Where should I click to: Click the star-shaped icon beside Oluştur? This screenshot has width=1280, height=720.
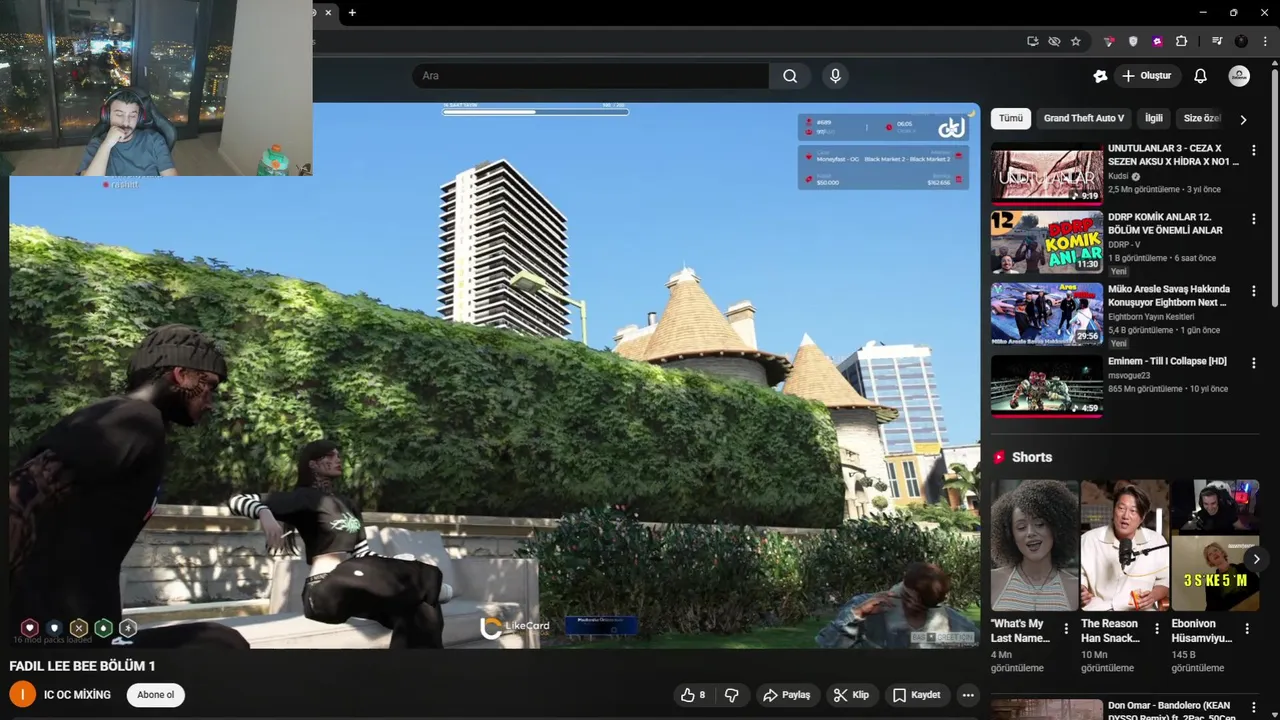tap(1100, 76)
